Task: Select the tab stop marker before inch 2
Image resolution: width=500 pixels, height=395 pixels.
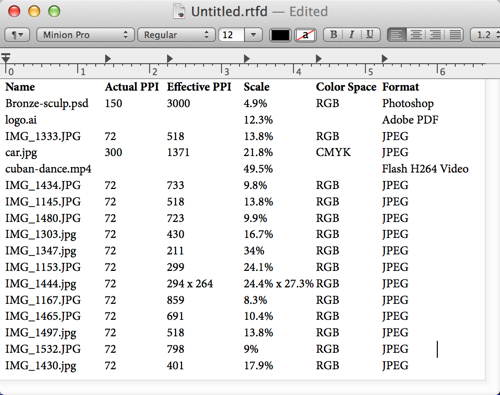Action: pos(107,59)
